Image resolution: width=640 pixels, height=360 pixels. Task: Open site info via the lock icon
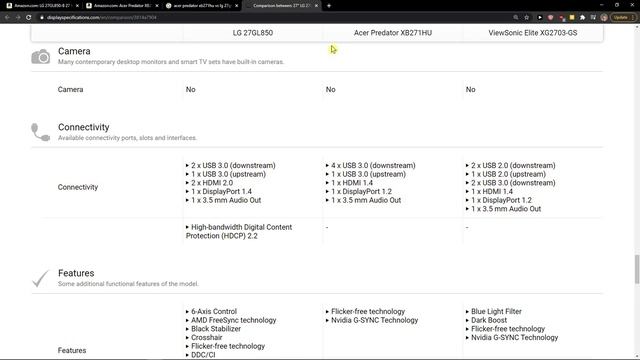42,18
